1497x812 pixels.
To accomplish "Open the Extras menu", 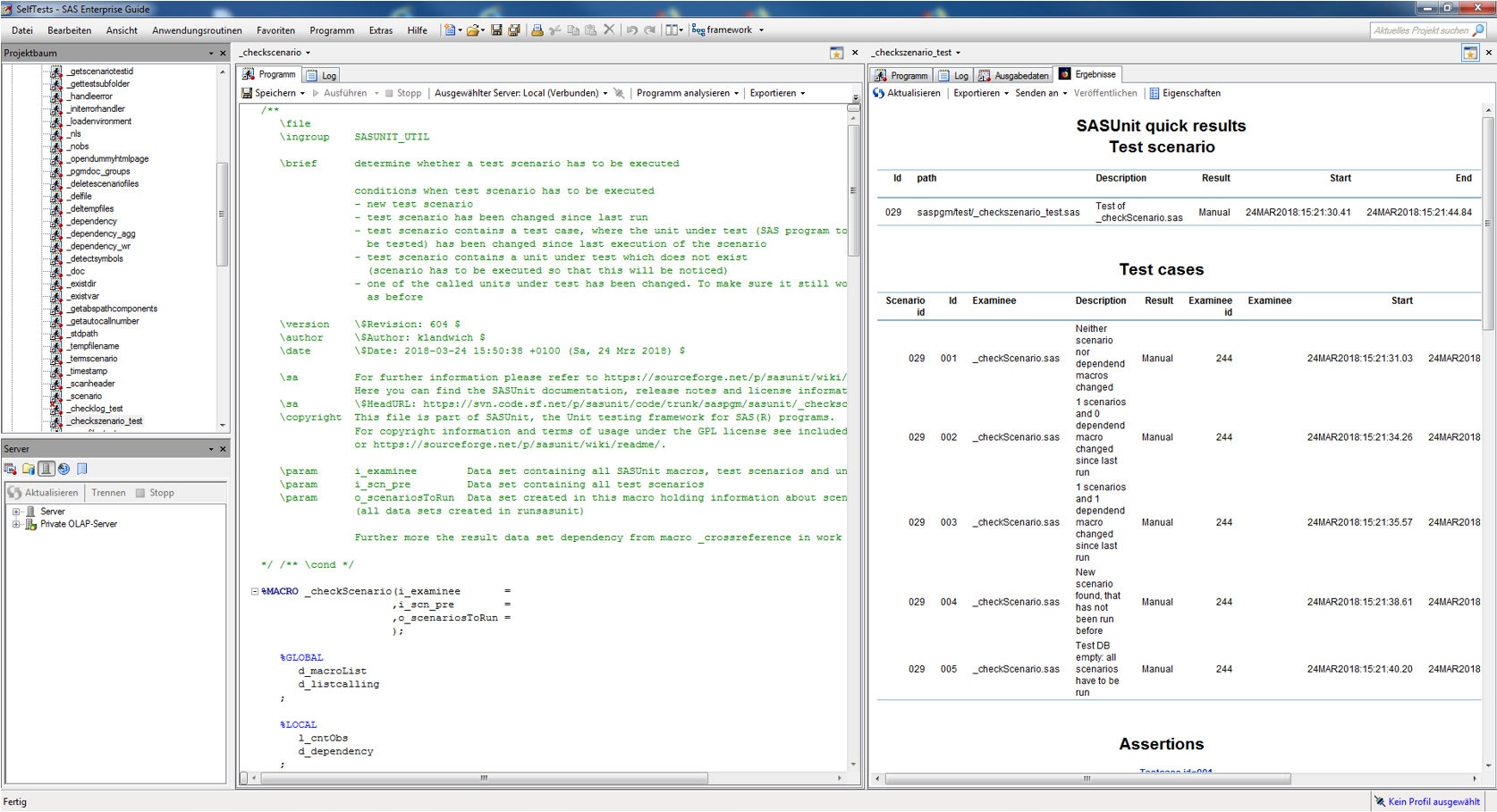I will point(380,30).
